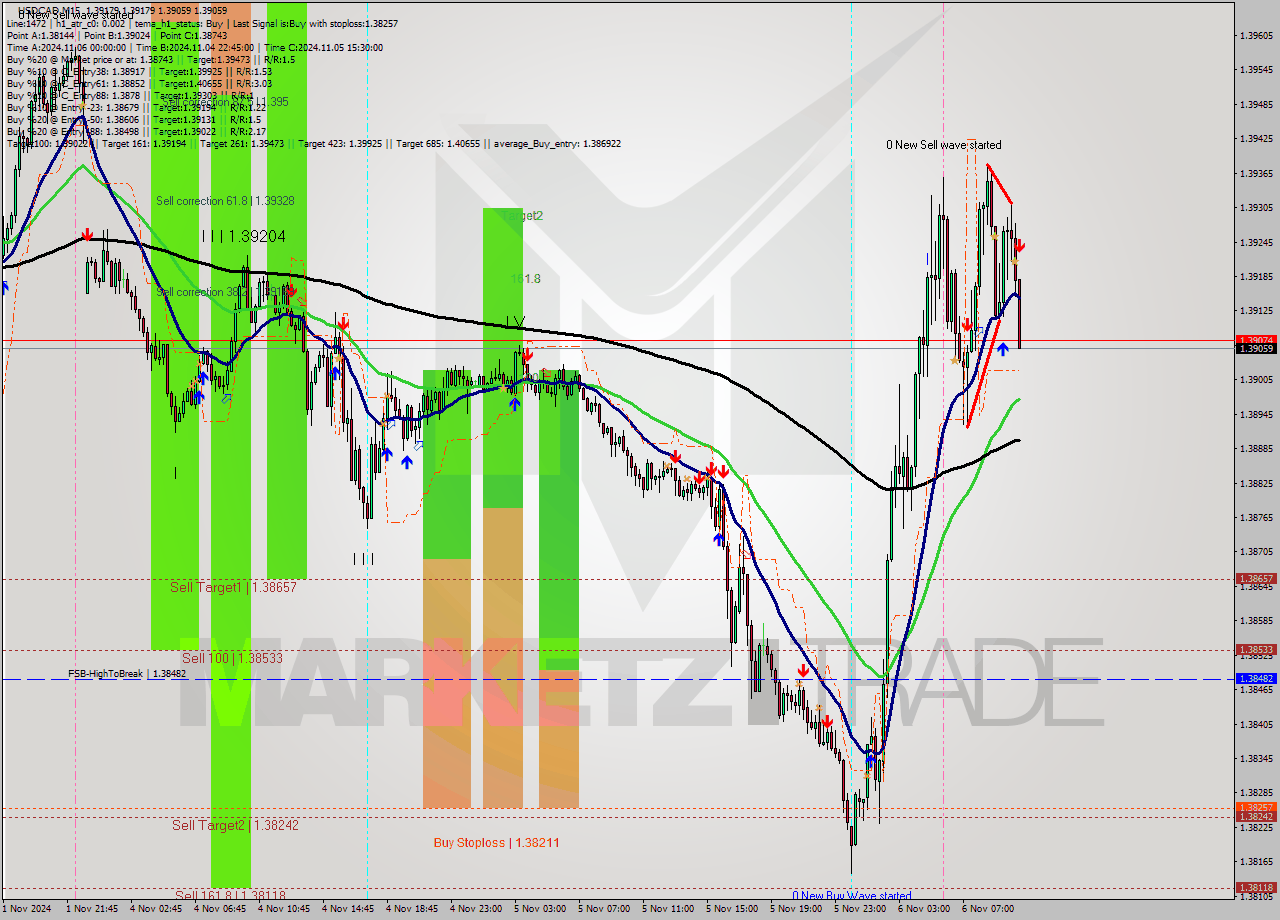The height and width of the screenshot is (920, 1280).
Task: Click the 1.39185 price axis value
Action: tap(1256, 277)
